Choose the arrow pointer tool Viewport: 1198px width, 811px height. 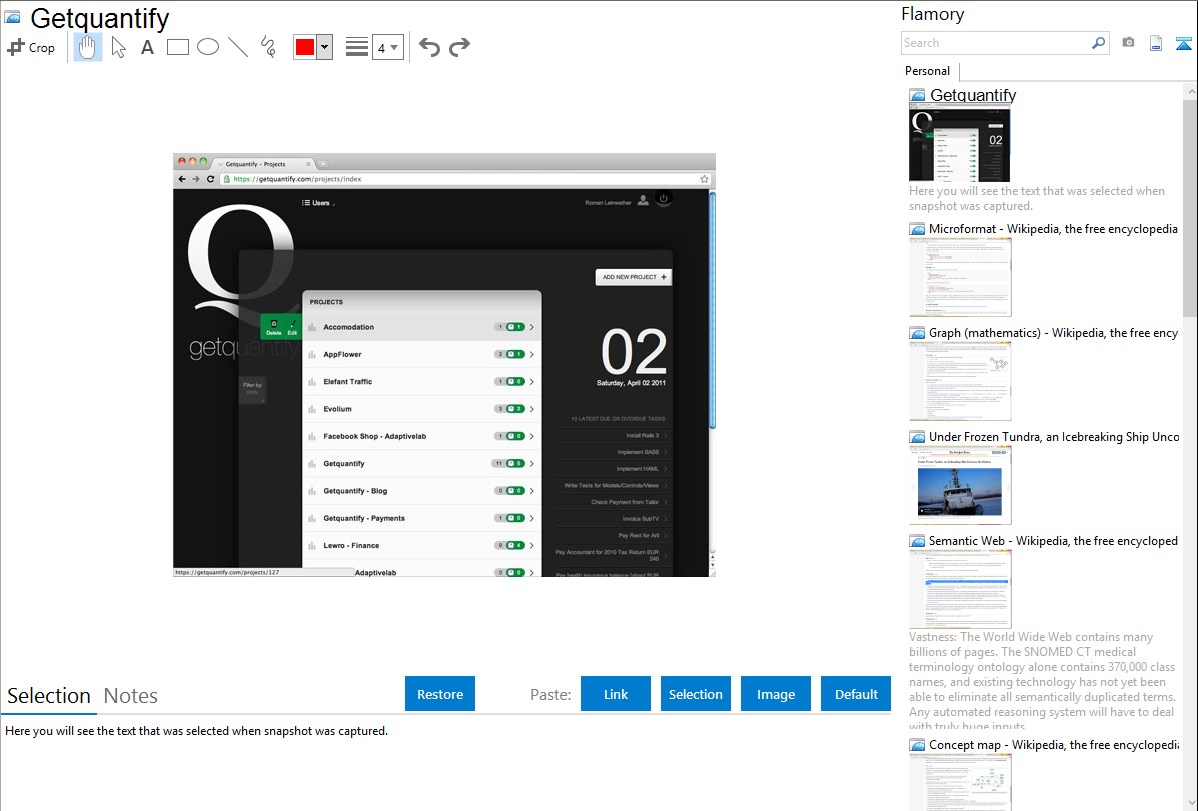[118, 47]
